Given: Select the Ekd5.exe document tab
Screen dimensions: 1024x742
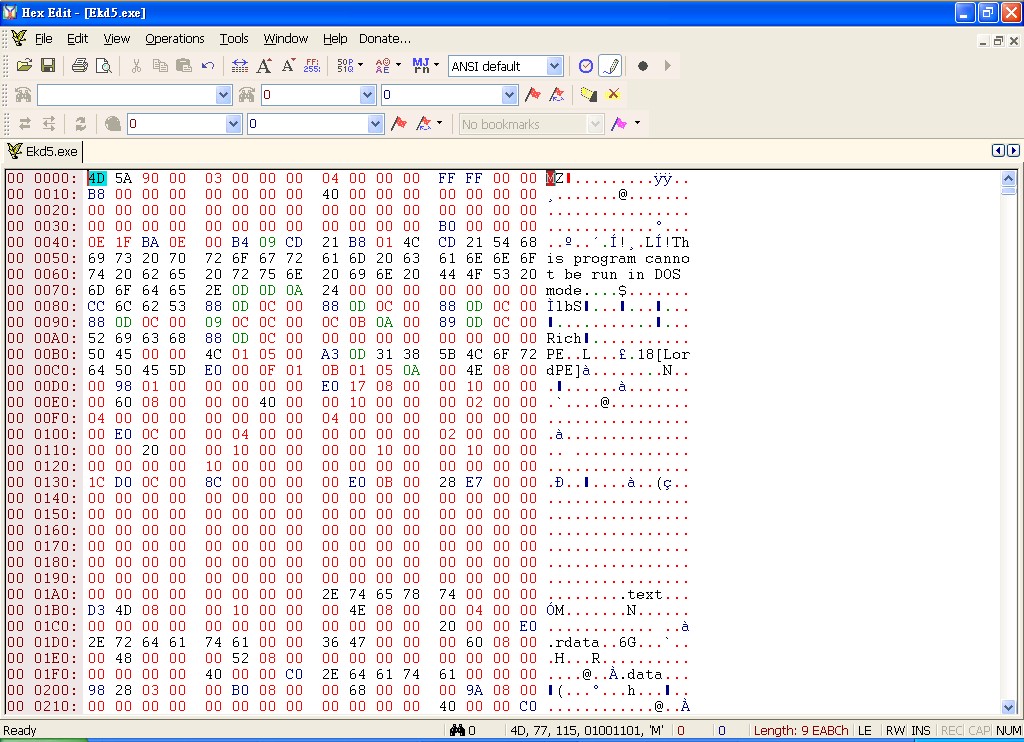Looking at the screenshot, I should click(43, 152).
